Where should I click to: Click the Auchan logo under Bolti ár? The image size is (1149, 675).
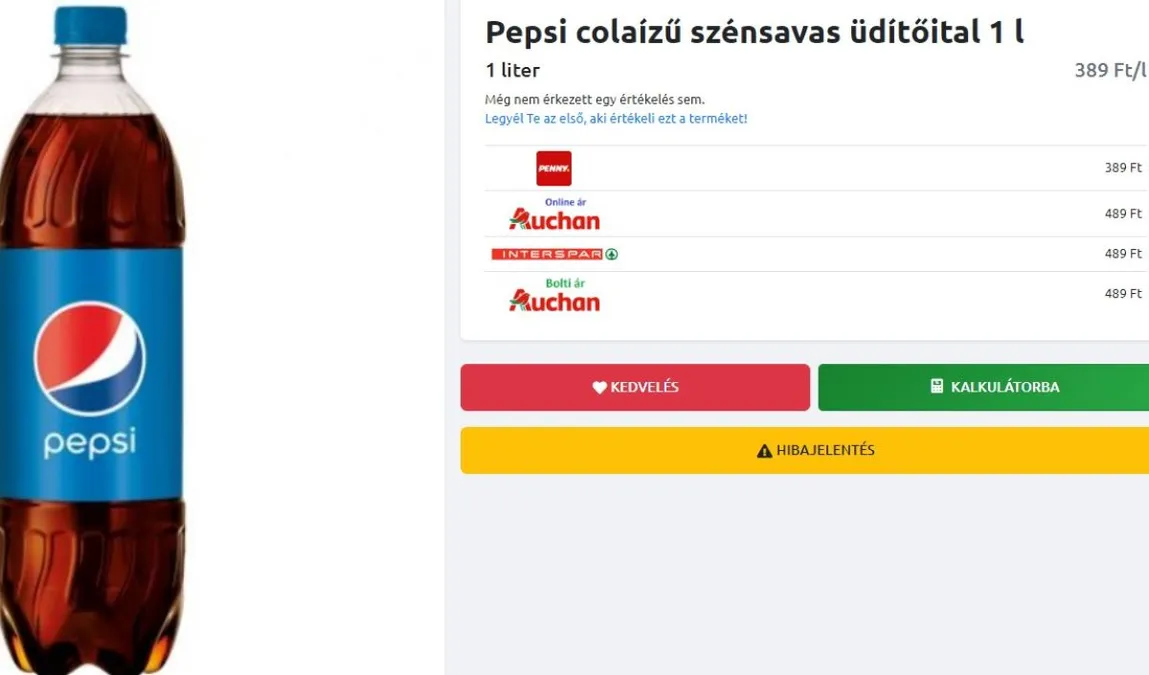coord(554,300)
